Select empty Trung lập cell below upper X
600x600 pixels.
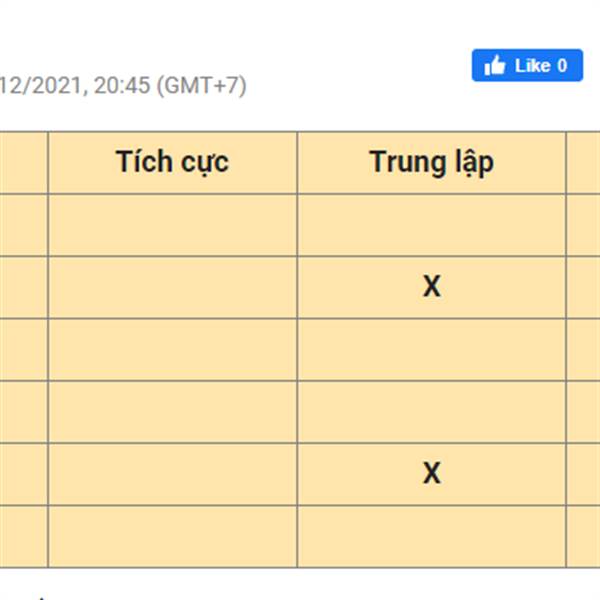click(x=431, y=349)
